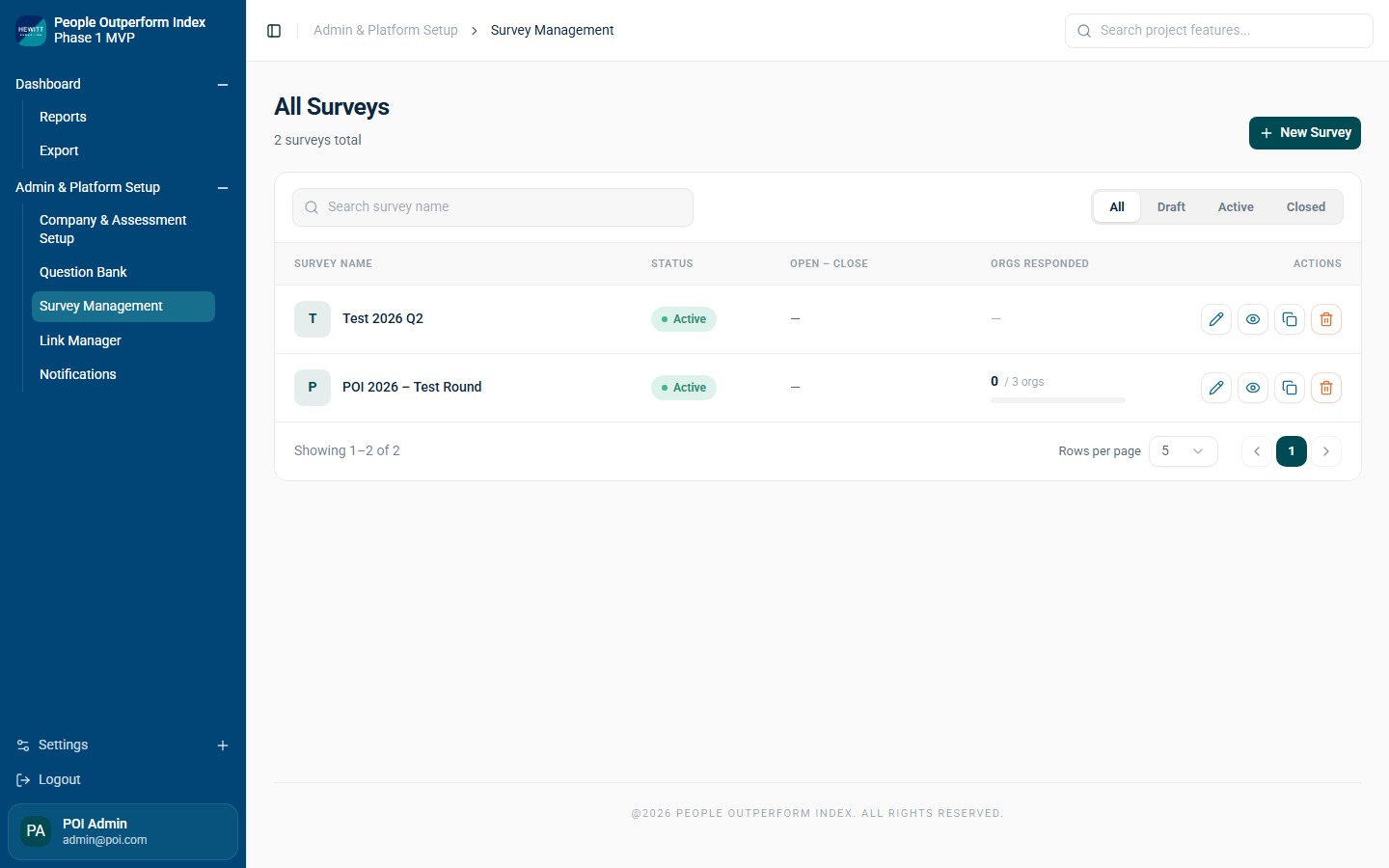Create a New Survey
1389x868 pixels.
pyautogui.click(x=1304, y=133)
